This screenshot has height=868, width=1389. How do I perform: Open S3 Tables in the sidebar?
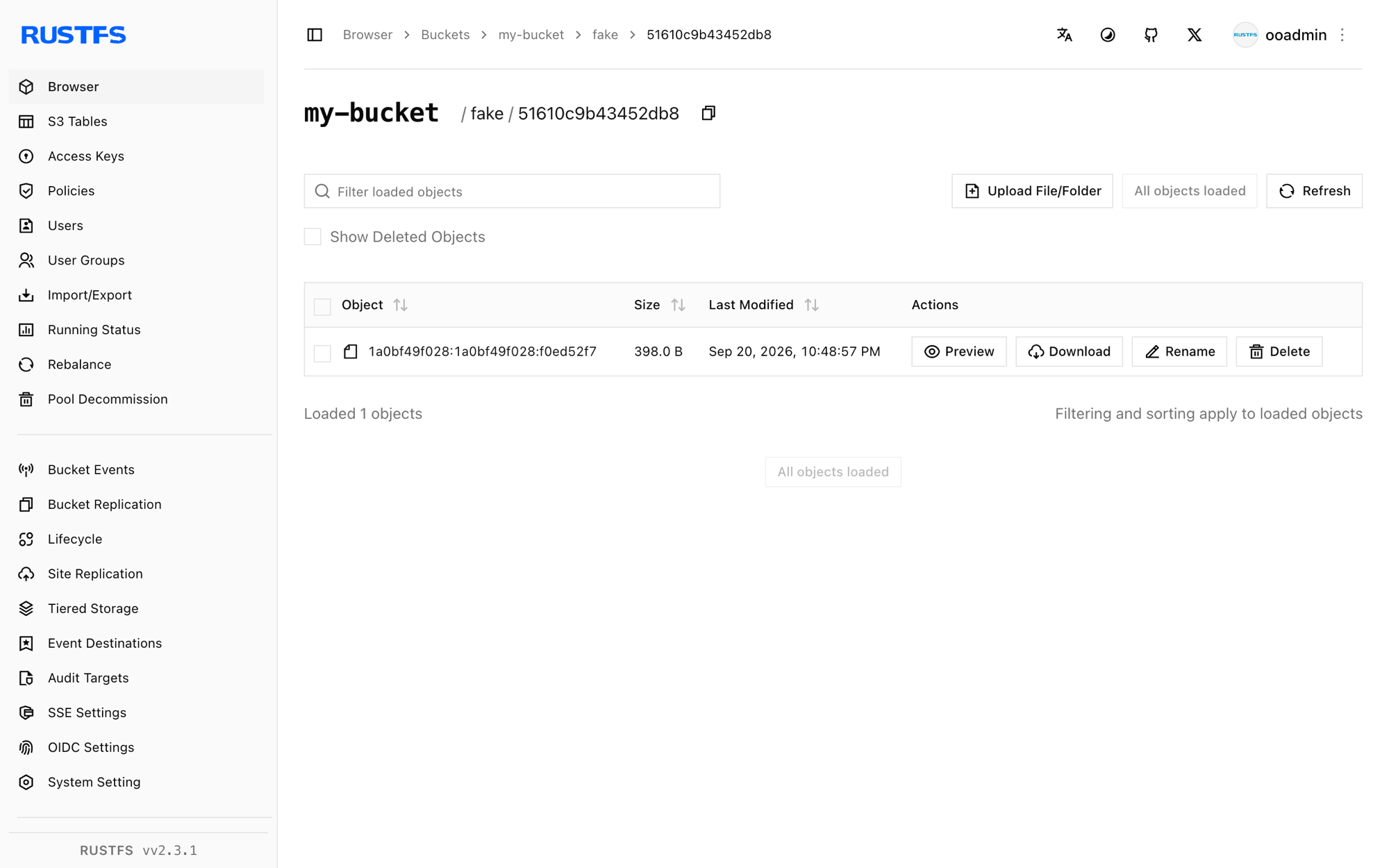tap(136, 122)
